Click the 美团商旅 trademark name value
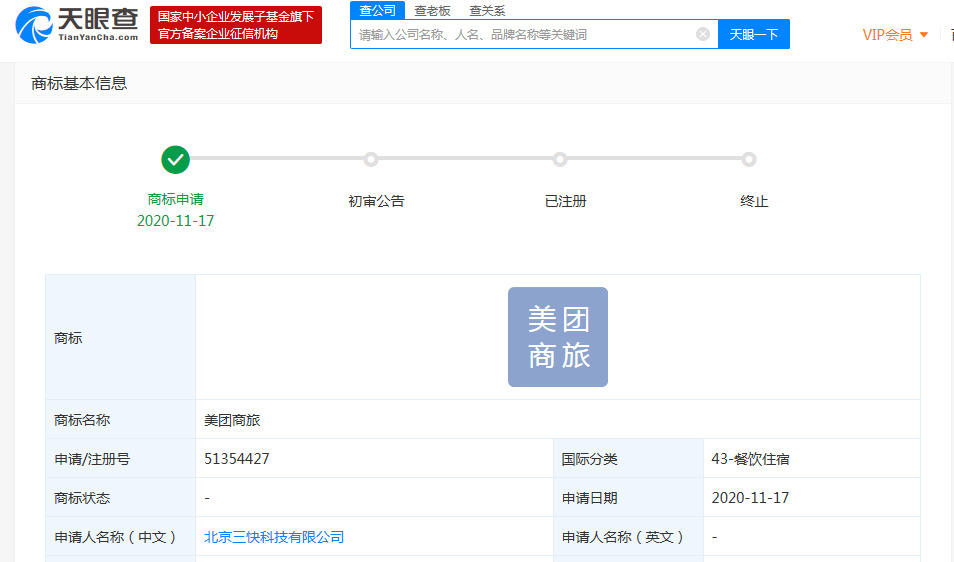 [x=232, y=420]
